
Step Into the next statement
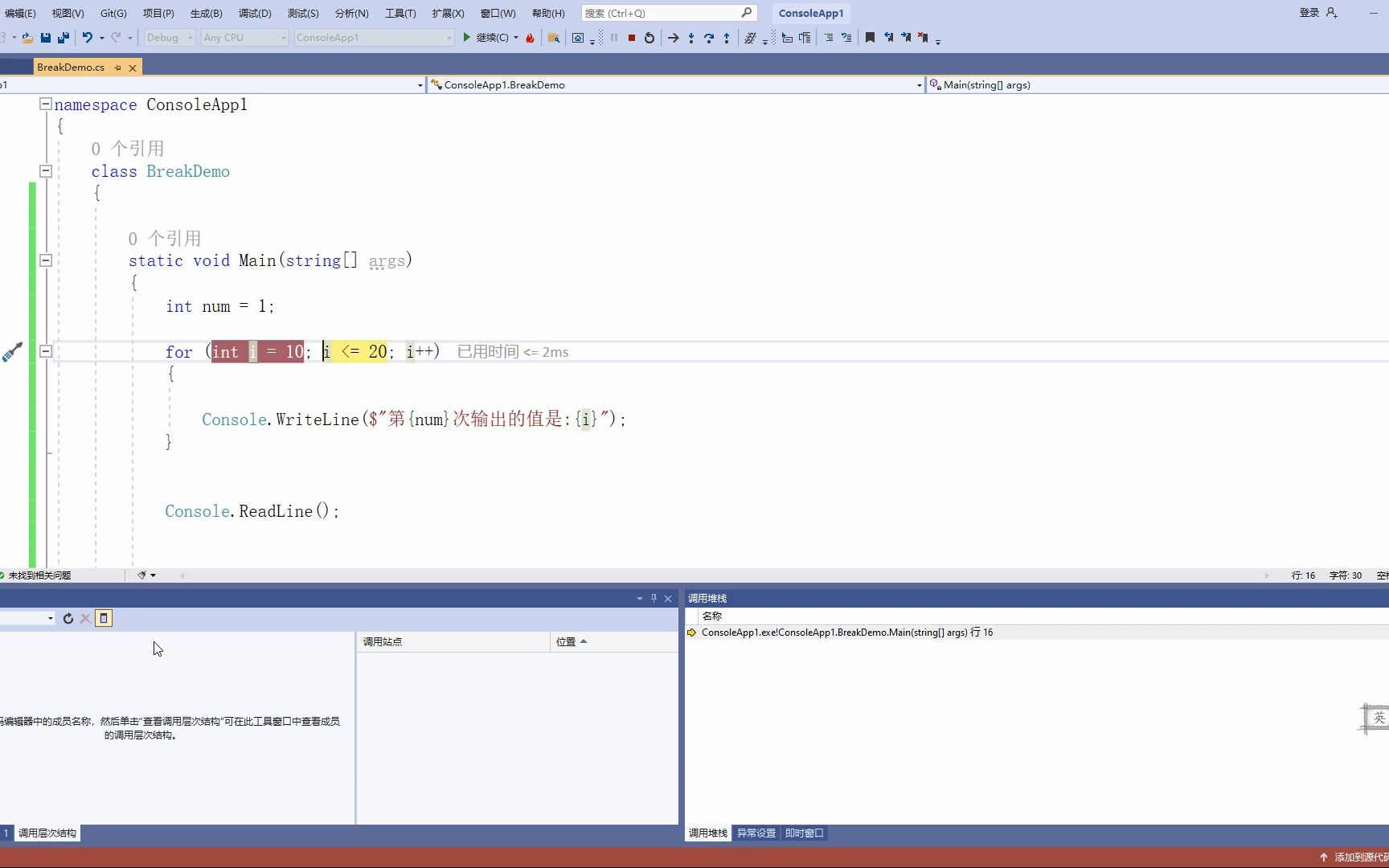(x=691, y=38)
